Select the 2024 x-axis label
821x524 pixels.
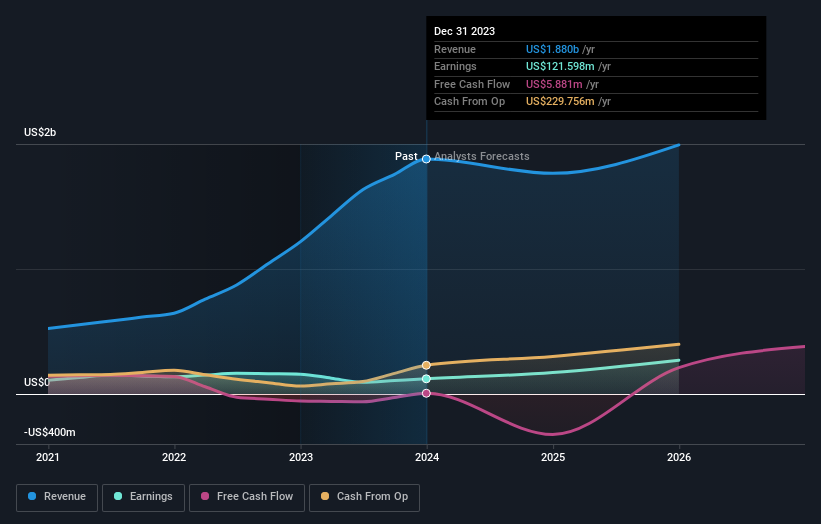(427, 458)
